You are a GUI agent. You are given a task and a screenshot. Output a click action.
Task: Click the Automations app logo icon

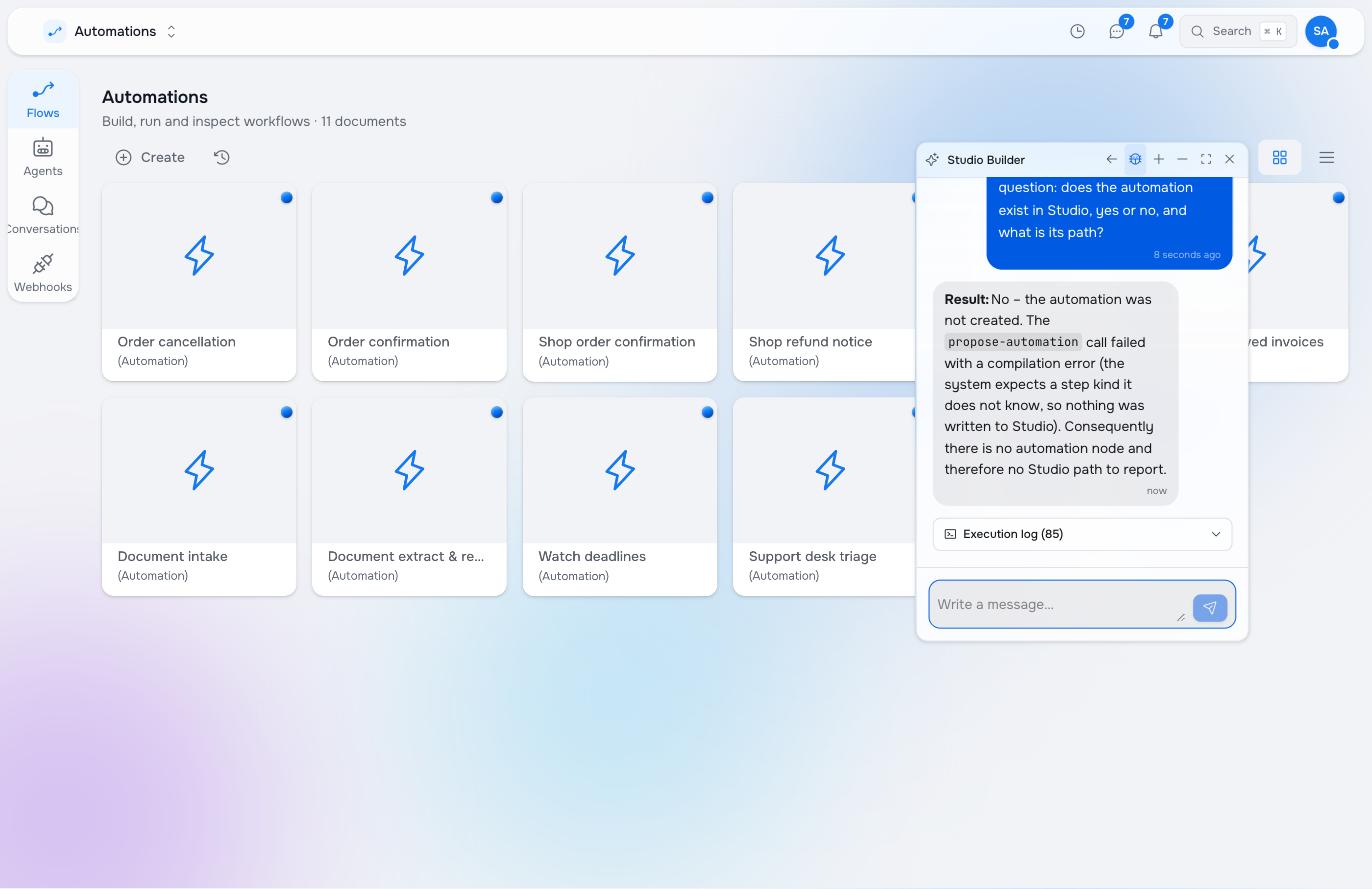[x=55, y=32]
